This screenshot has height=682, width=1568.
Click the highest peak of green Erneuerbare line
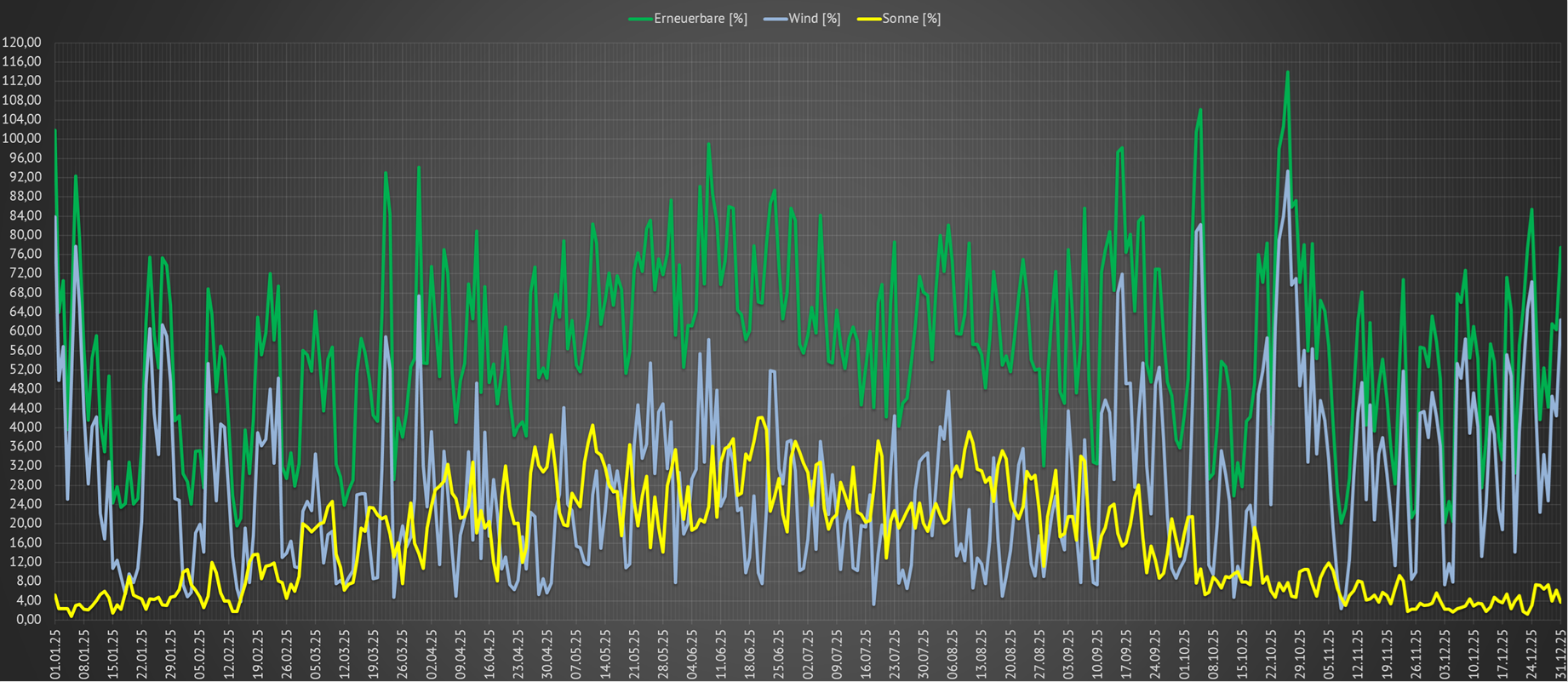(1287, 72)
